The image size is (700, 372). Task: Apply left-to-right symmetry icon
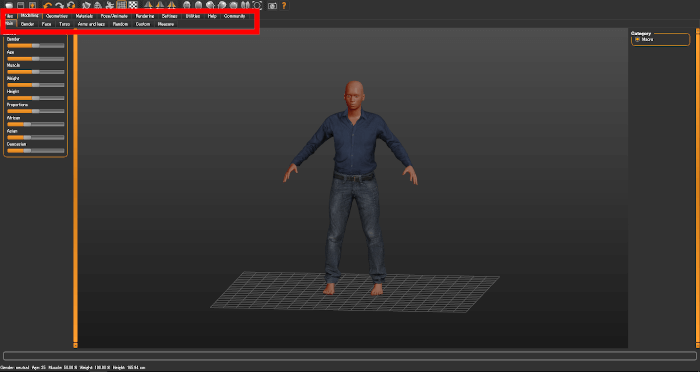click(x=160, y=5)
